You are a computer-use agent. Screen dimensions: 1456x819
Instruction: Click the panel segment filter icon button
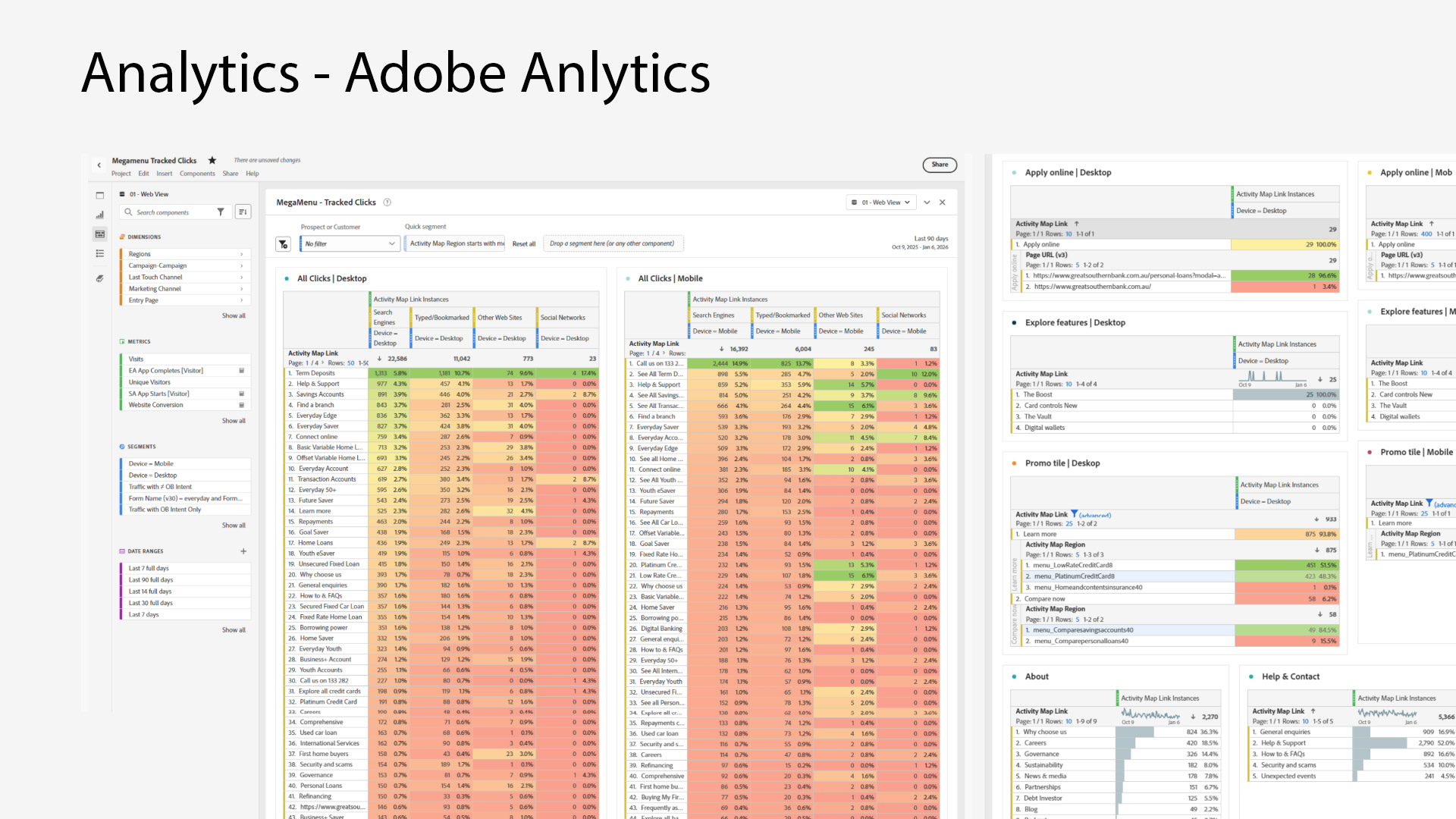click(x=283, y=244)
